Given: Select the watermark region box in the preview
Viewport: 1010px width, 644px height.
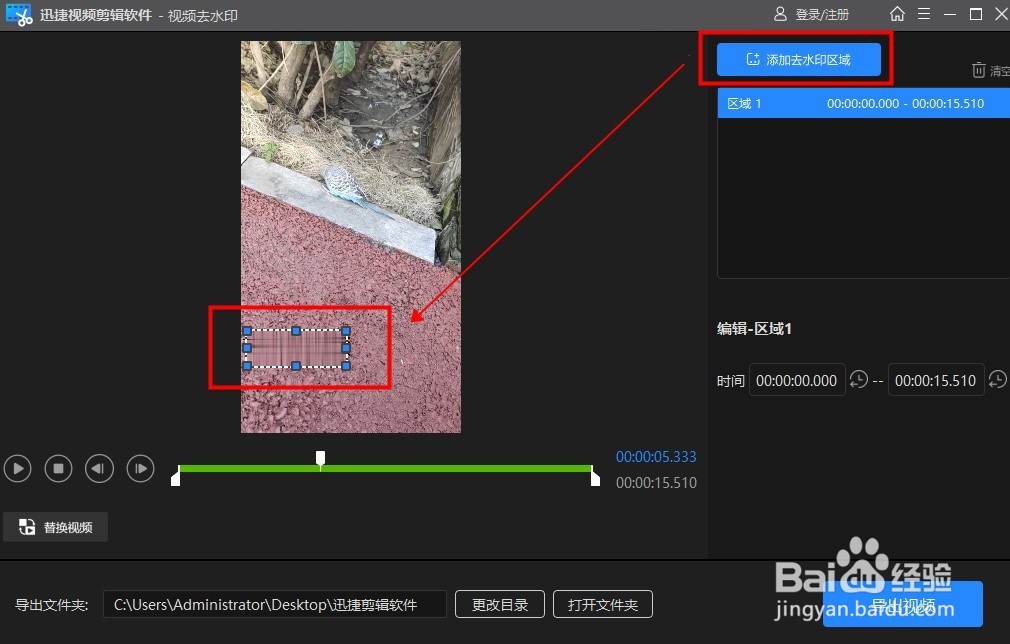Looking at the screenshot, I should tap(297, 348).
